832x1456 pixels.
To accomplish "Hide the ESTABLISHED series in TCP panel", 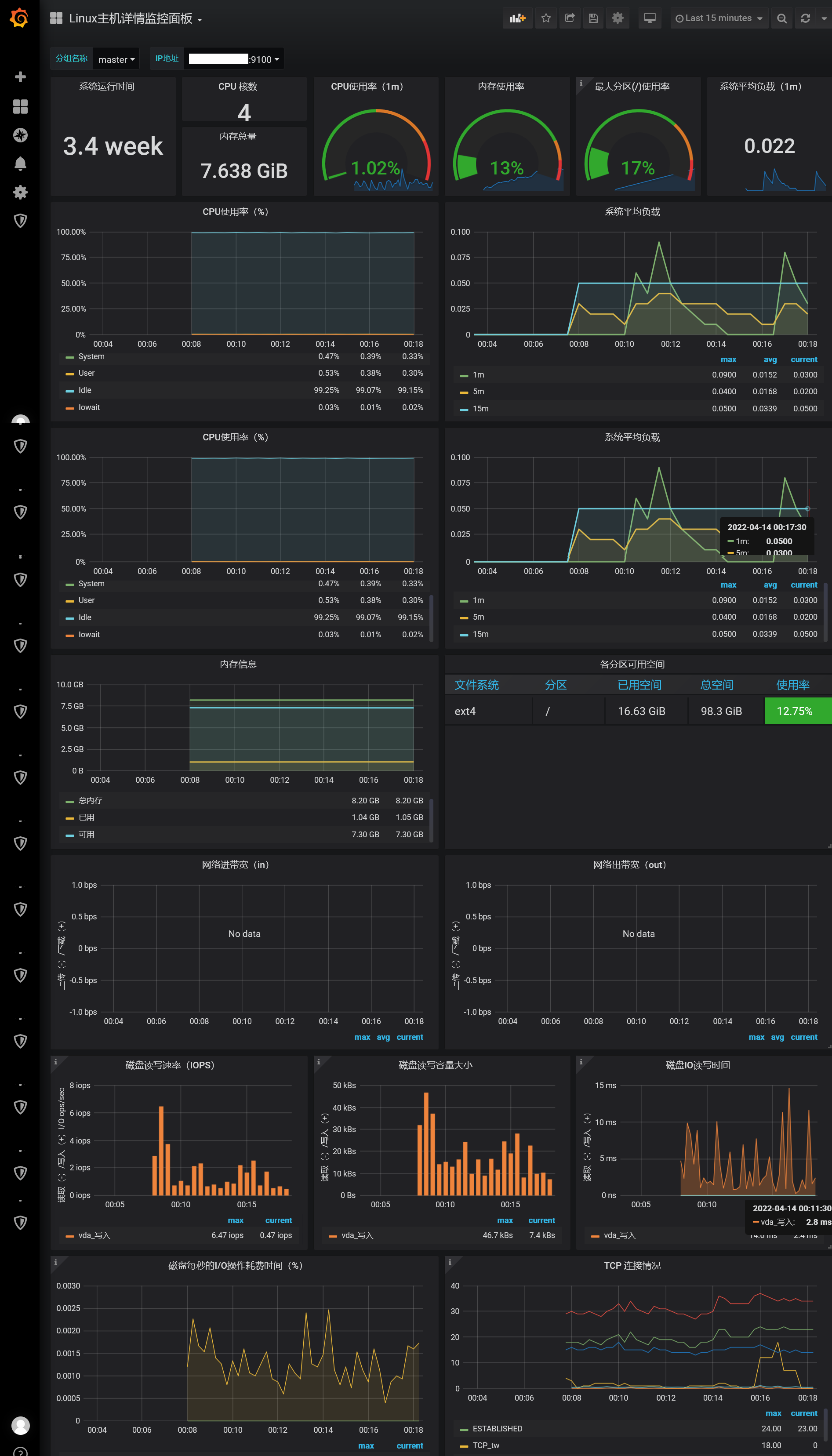I will coord(497,1429).
